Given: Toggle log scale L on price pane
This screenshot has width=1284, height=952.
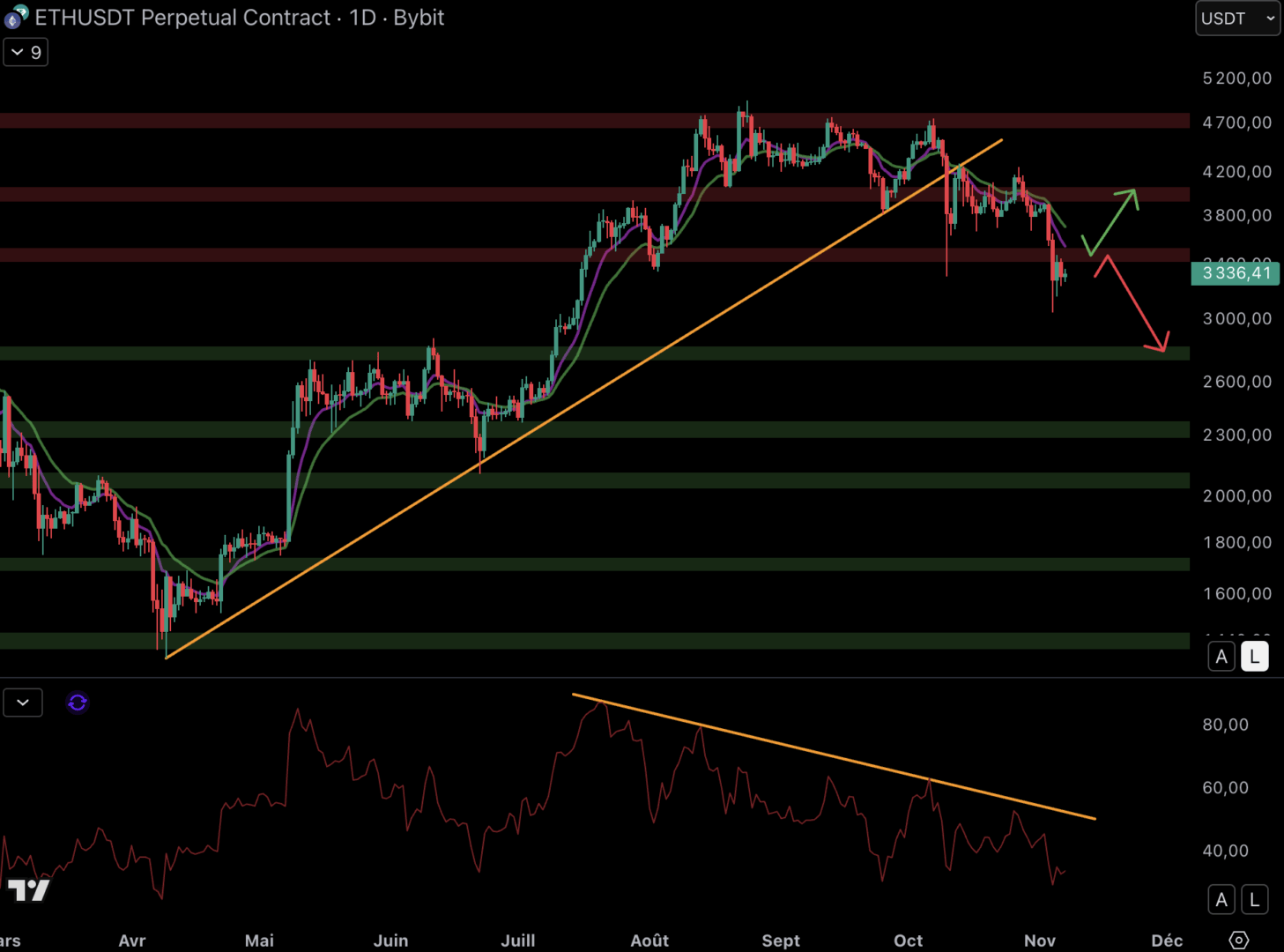Looking at the screenshot, I should point(1254,657).
